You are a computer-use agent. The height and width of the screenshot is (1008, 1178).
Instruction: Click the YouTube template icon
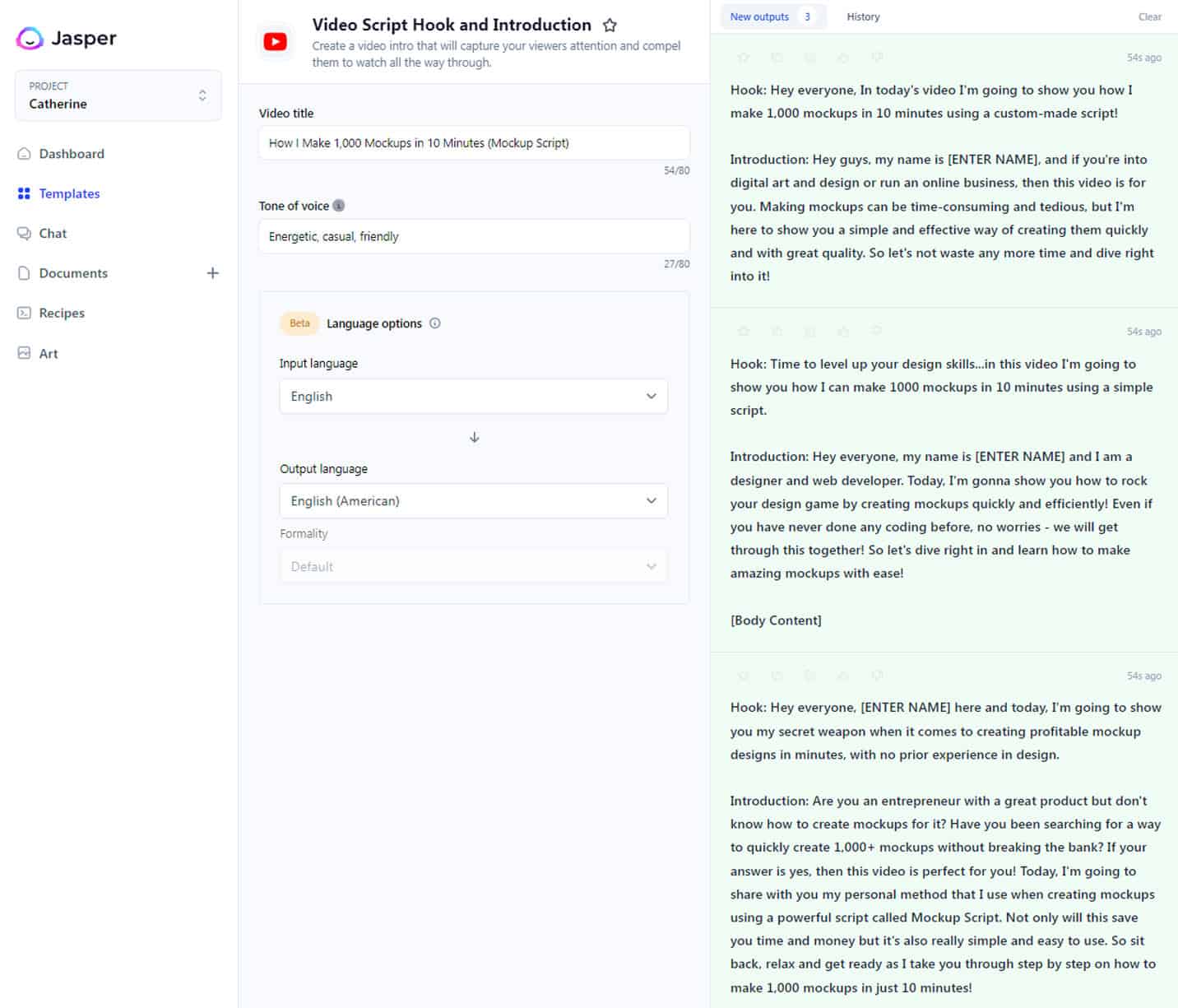[x=276, y=42]
